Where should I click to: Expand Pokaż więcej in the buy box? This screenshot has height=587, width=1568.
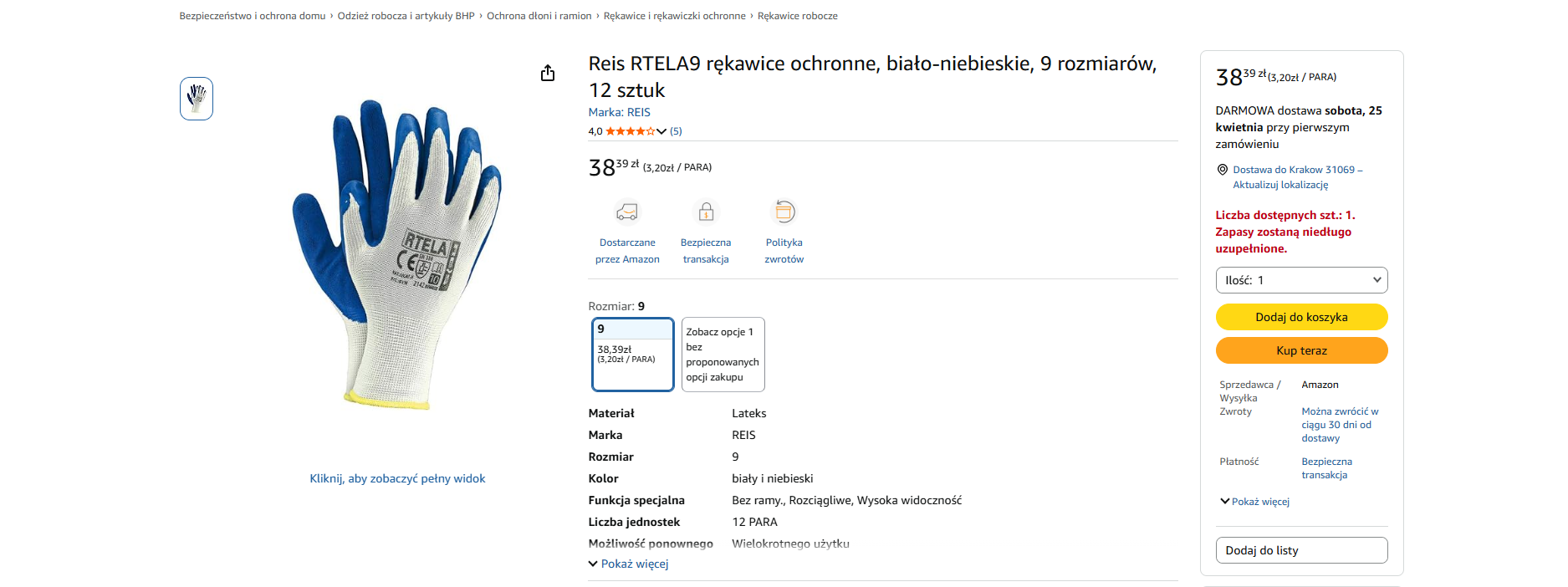point(1255,502)
